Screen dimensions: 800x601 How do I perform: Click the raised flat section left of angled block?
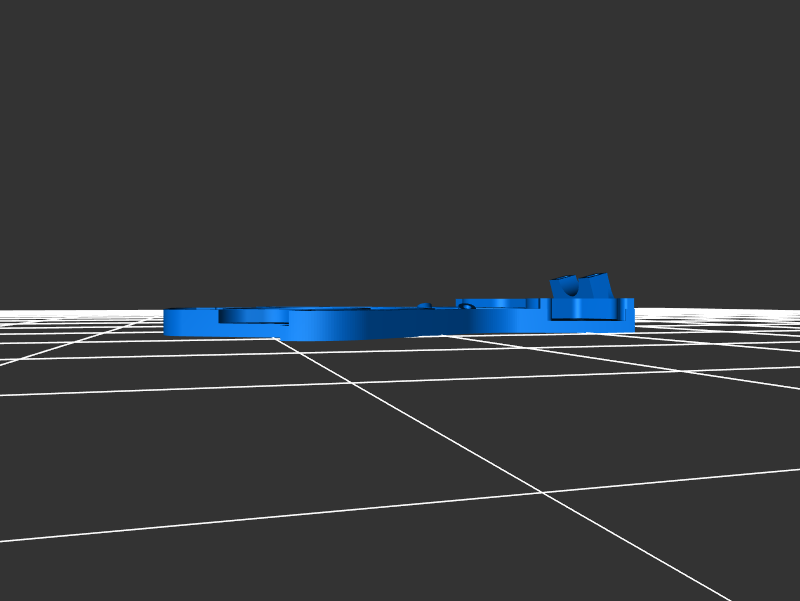(500, 303)
